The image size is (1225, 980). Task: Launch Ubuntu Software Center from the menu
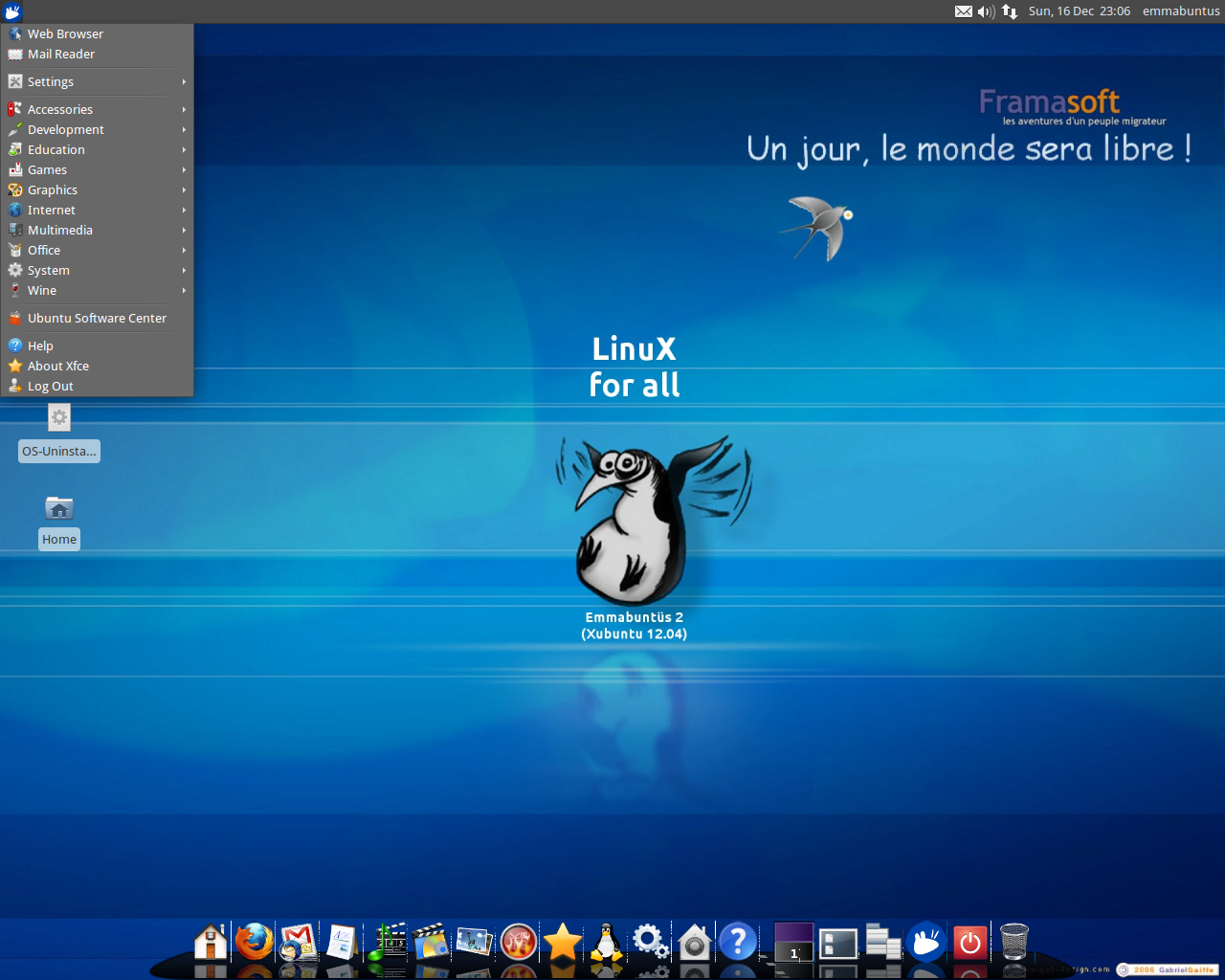coord(98,319)
